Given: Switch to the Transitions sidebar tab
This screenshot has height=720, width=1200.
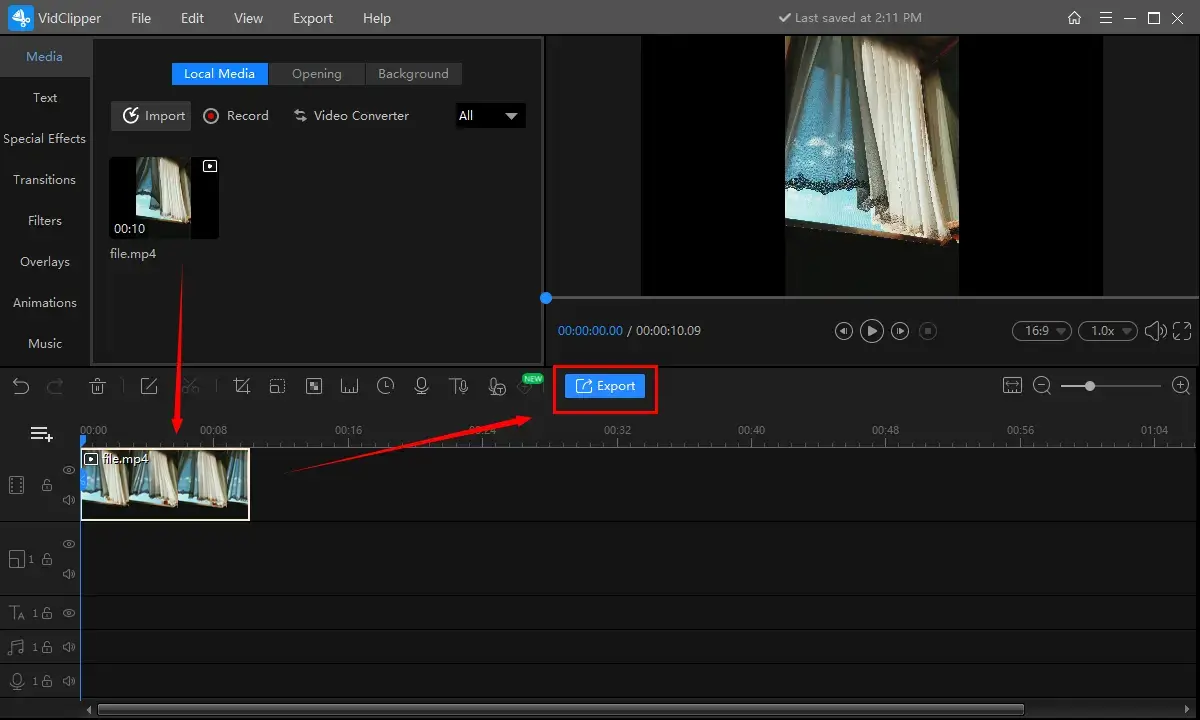Looking at the screenshot, I should [44, 180].
